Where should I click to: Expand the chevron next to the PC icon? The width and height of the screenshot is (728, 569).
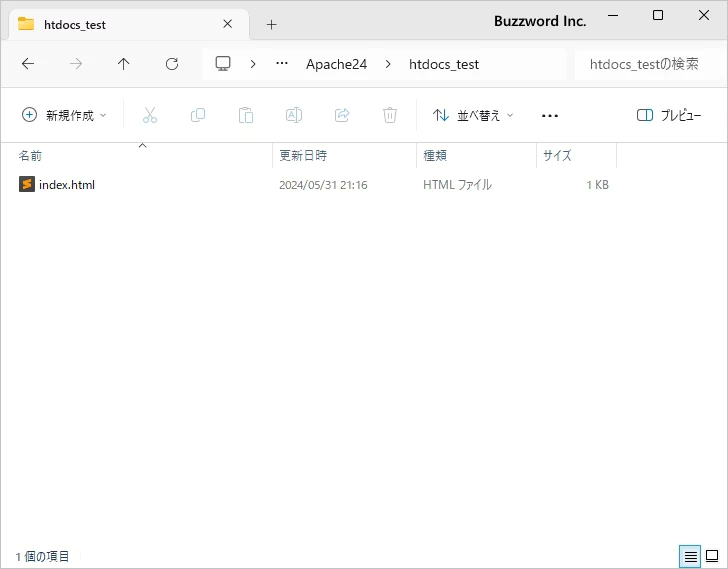[x=253, y=64]
